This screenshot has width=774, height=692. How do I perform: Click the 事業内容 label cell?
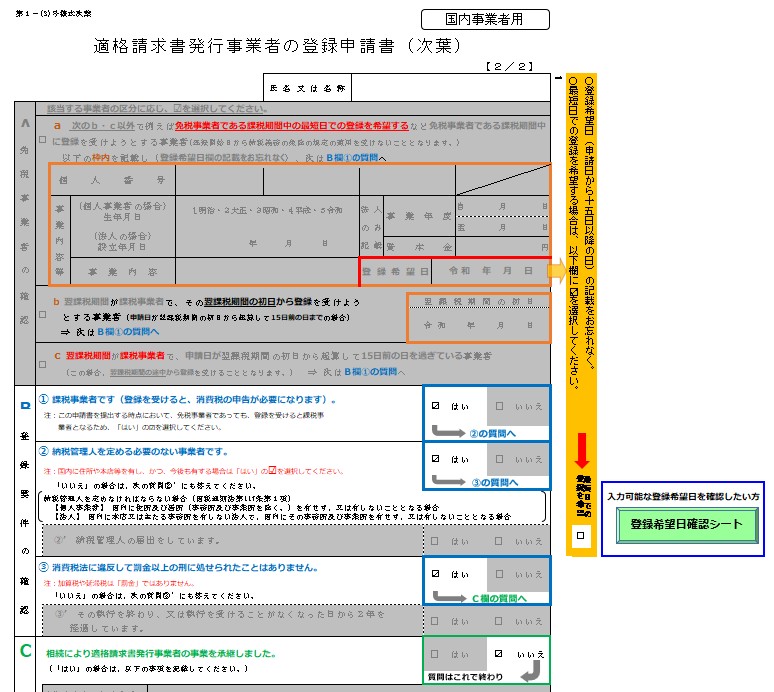pyautogui.click(x=122, y=271)
